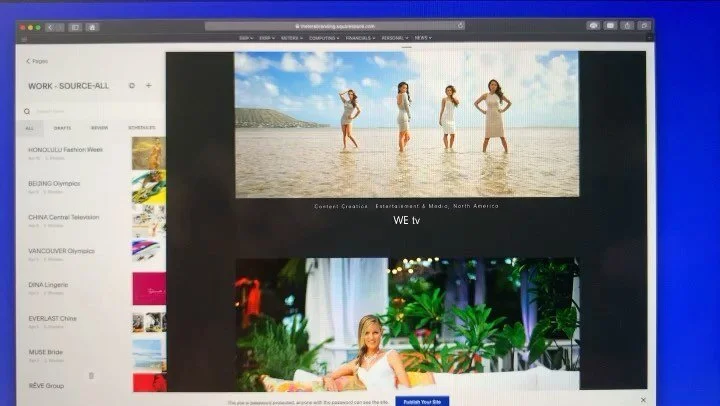Click the Safari address bar
The height and width of the screenshot is (406, 720).
pyautogui.click(x=334, y=26)
